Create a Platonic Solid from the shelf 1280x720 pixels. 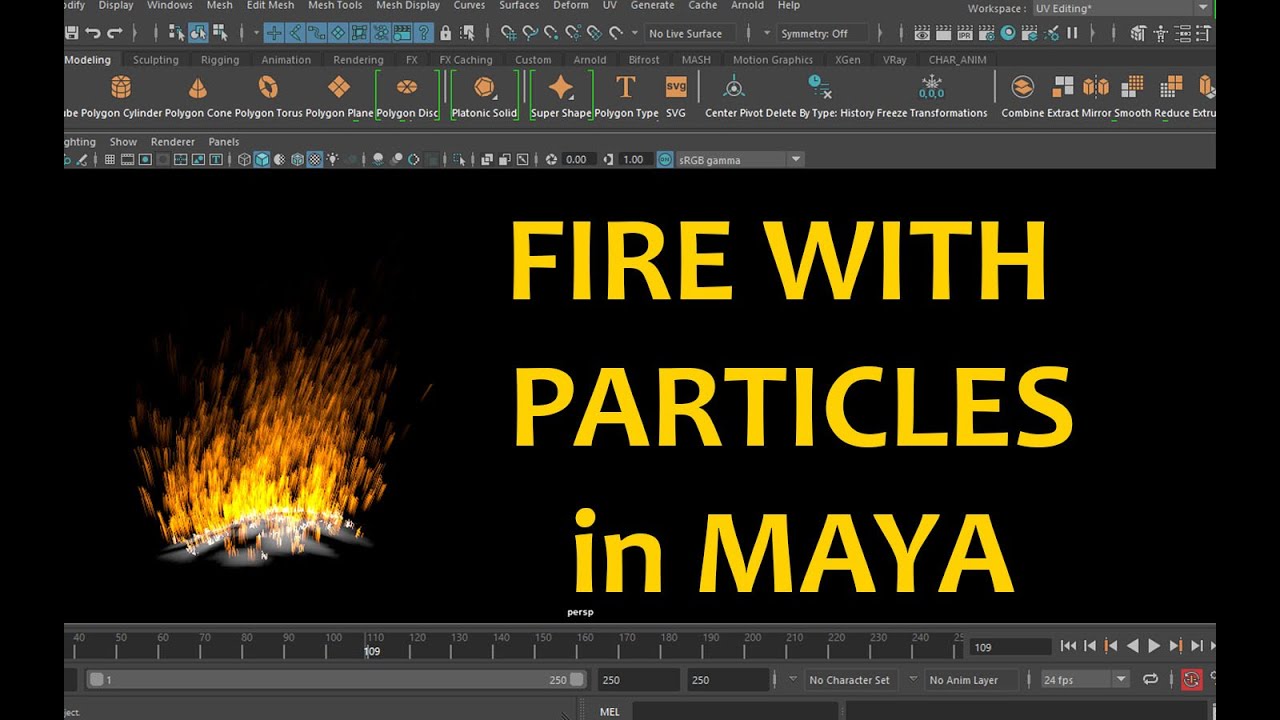pos(485,87)
